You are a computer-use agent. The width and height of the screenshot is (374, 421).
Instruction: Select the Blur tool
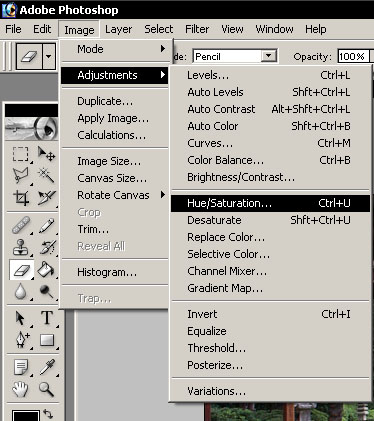click(21, 291)
